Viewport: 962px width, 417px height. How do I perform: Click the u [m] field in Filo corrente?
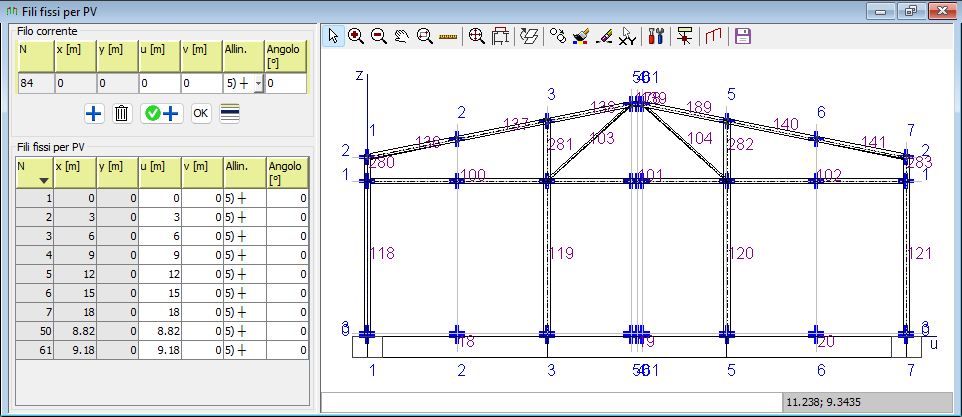tap(159, 84)
